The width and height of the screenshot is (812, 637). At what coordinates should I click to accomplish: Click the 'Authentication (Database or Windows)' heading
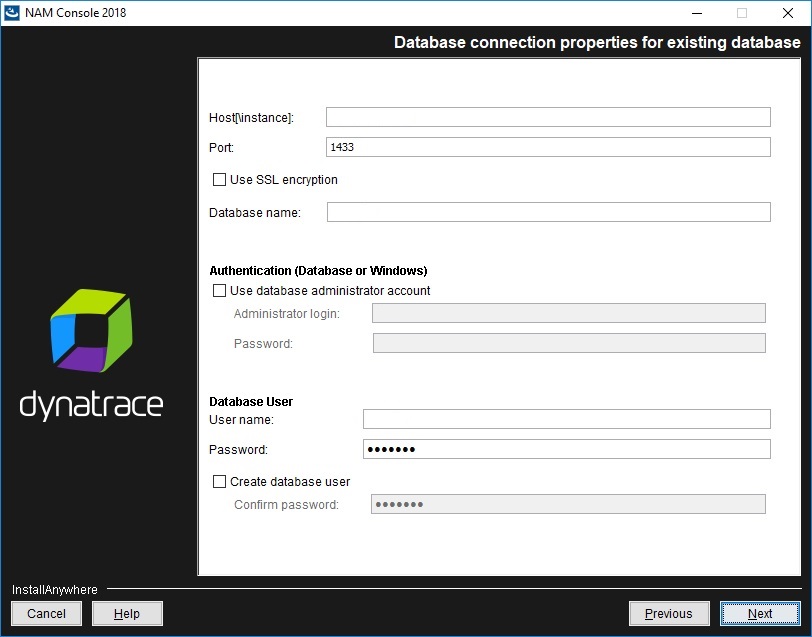pyautogui.click(x=318, y=271)
